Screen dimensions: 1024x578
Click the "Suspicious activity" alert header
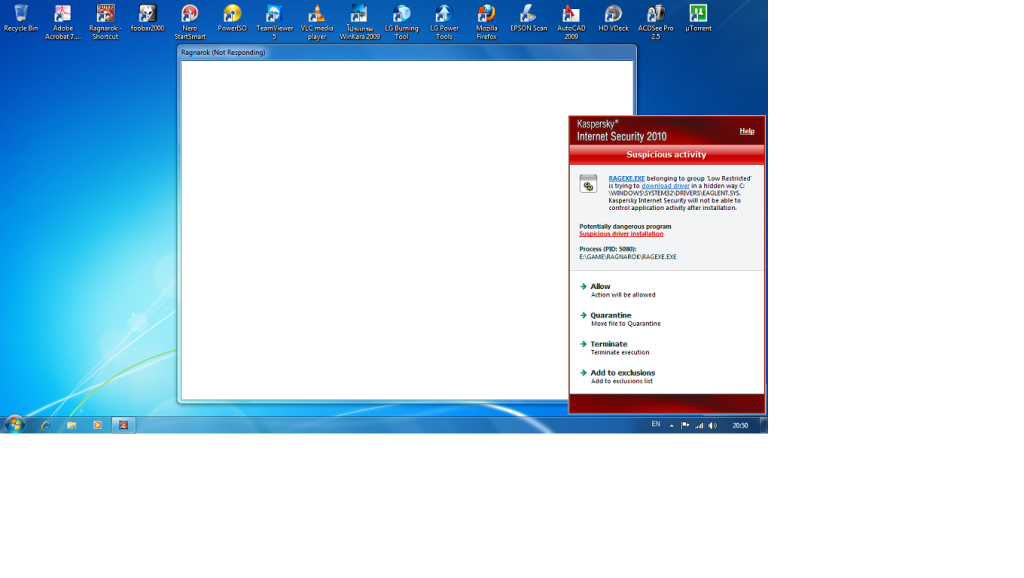pos(666,155)
